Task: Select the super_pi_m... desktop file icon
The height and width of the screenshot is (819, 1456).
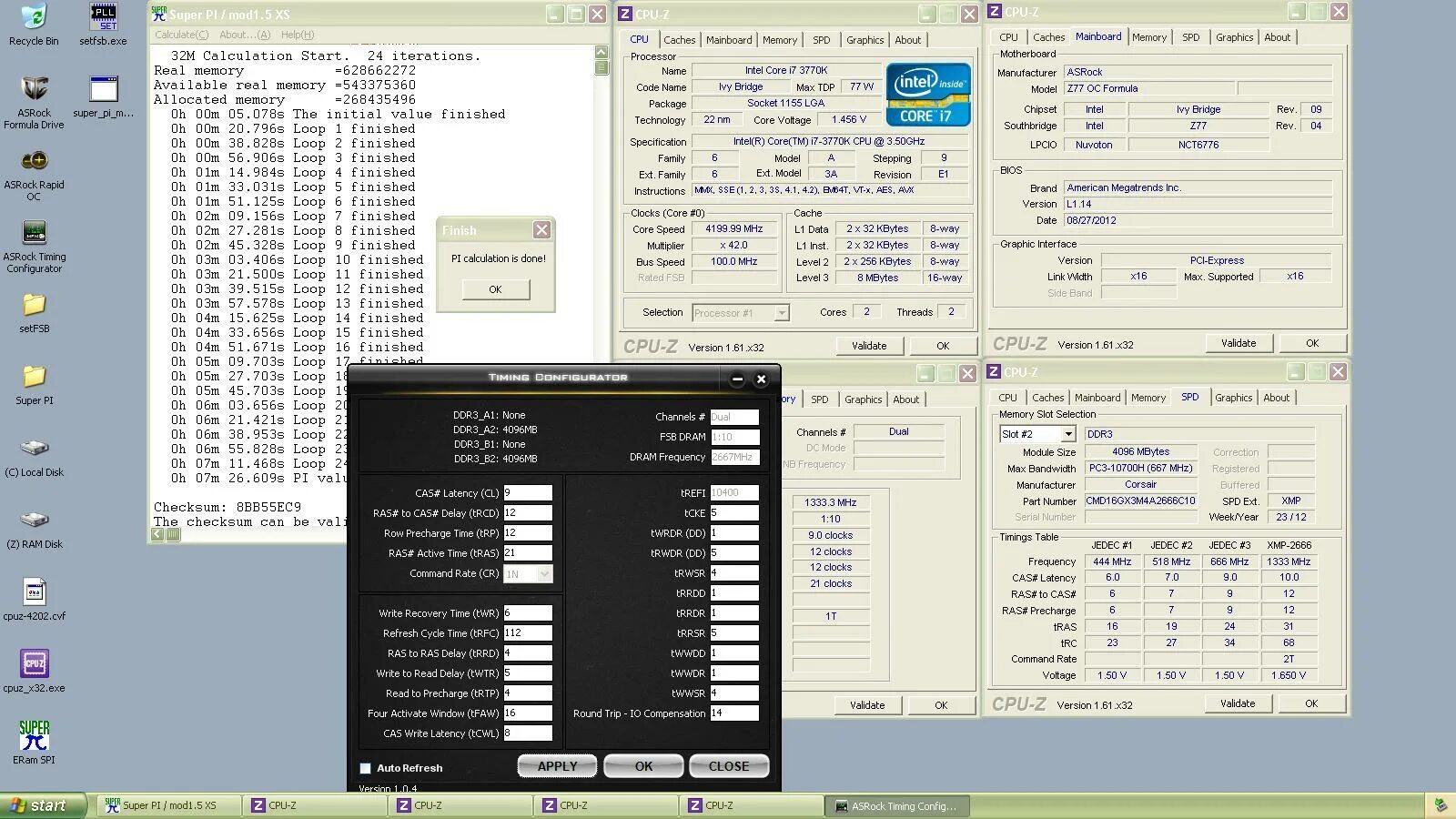Action: tap(103, 88)
